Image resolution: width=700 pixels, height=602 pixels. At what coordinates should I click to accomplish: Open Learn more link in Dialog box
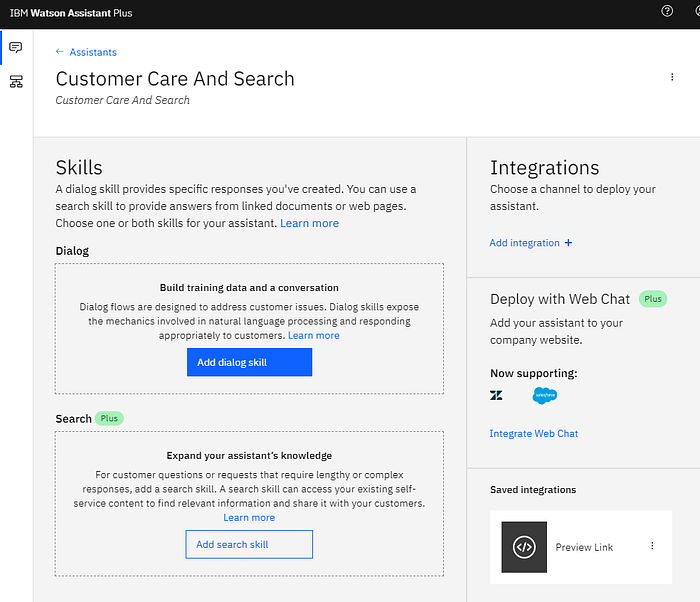pos(314,335)
